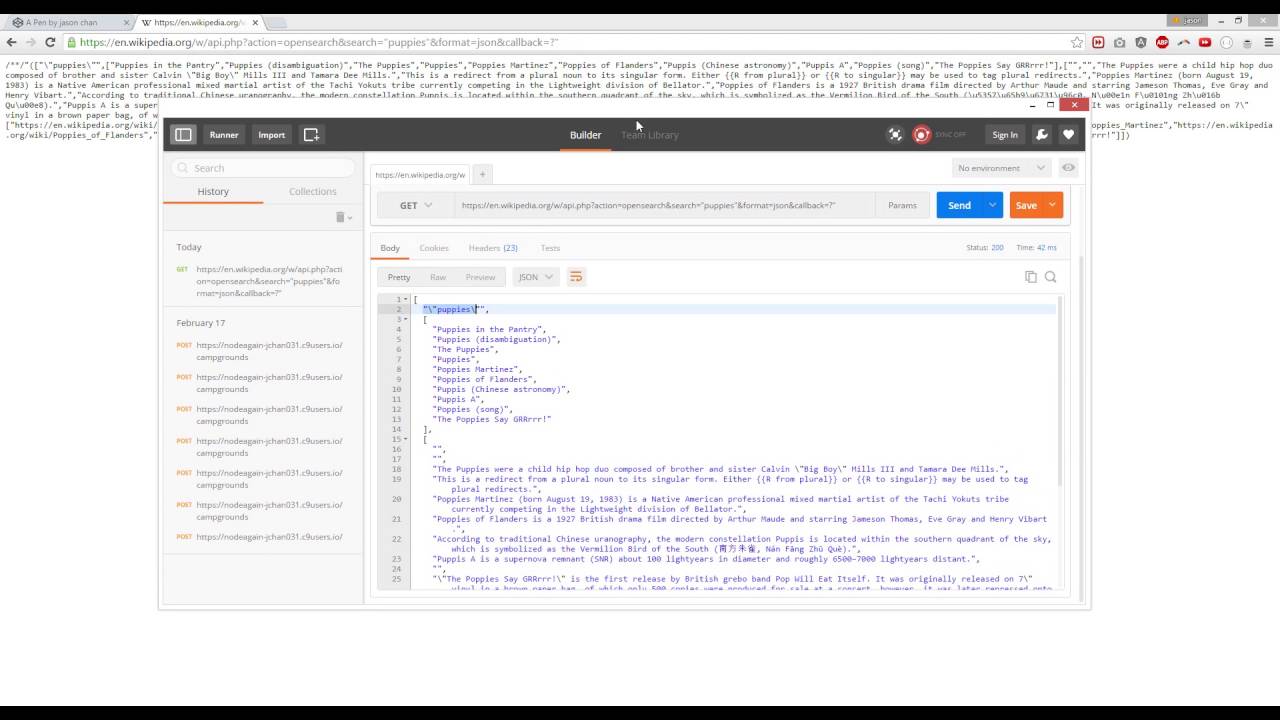Open the History tab in sidebar

click(x=213, y=191)
